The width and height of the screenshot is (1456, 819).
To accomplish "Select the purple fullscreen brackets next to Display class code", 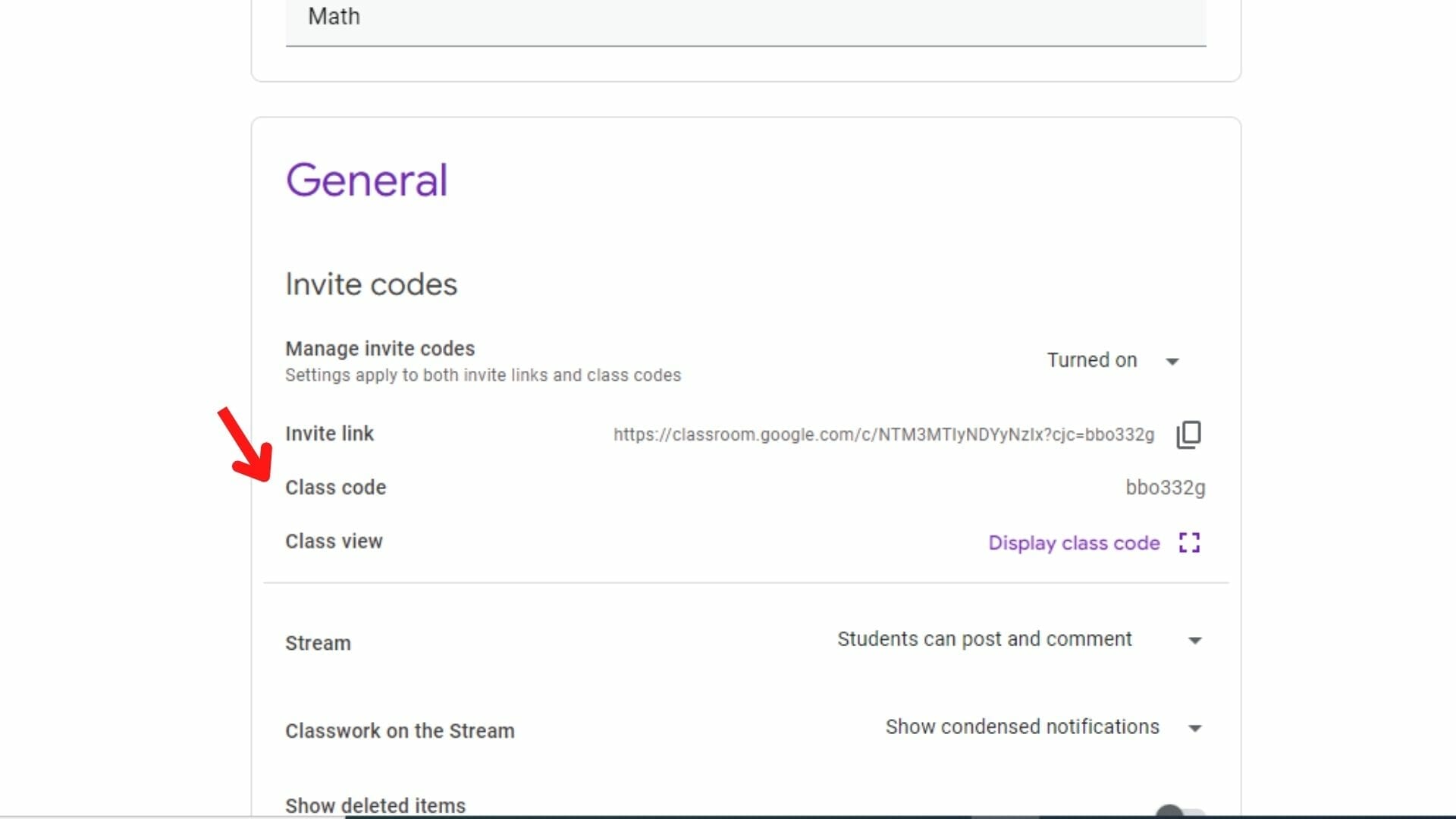I will pyautogui.click(x=1190, y=542).
